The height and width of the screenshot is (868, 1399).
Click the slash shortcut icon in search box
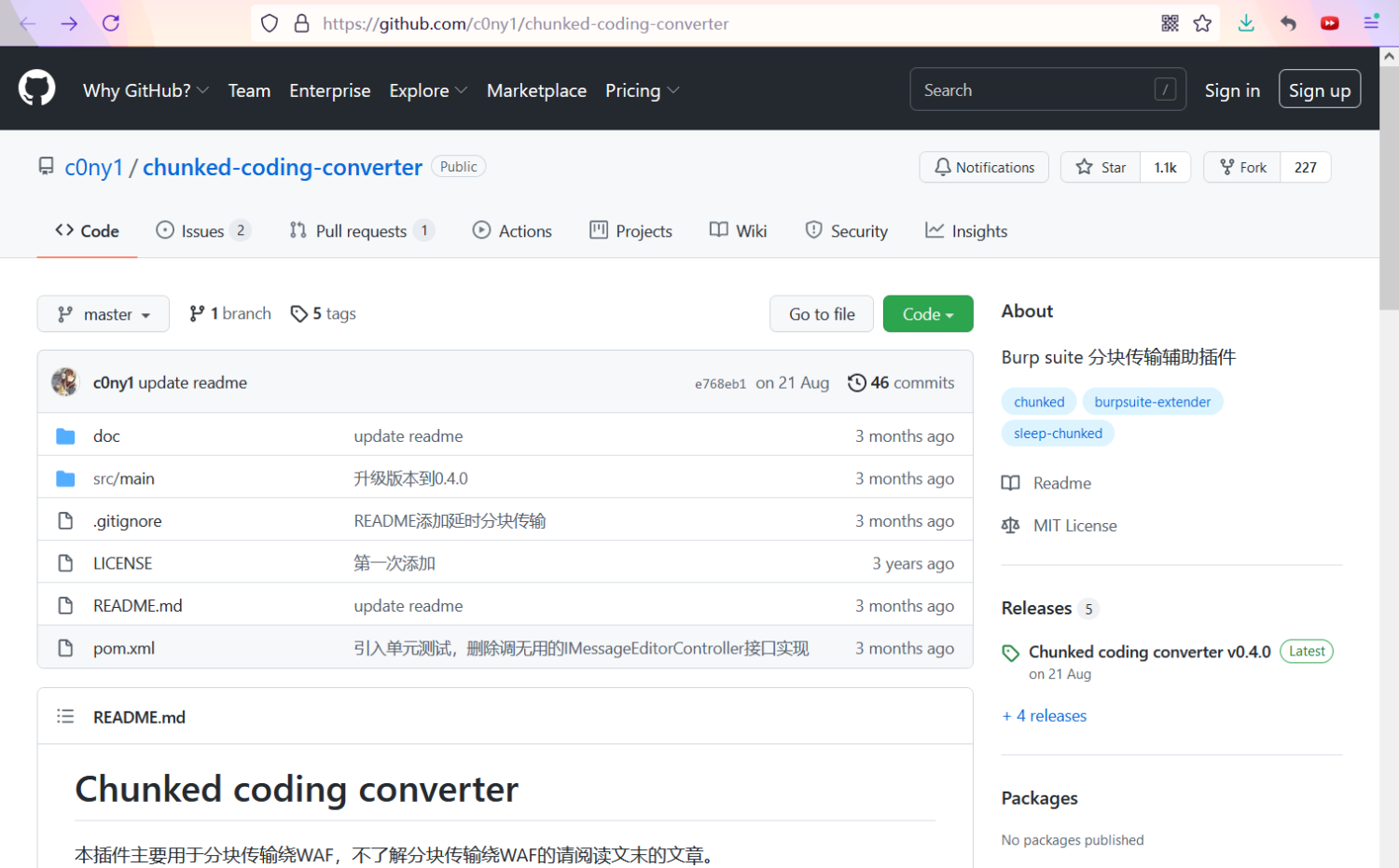[x=1165, y=90]
